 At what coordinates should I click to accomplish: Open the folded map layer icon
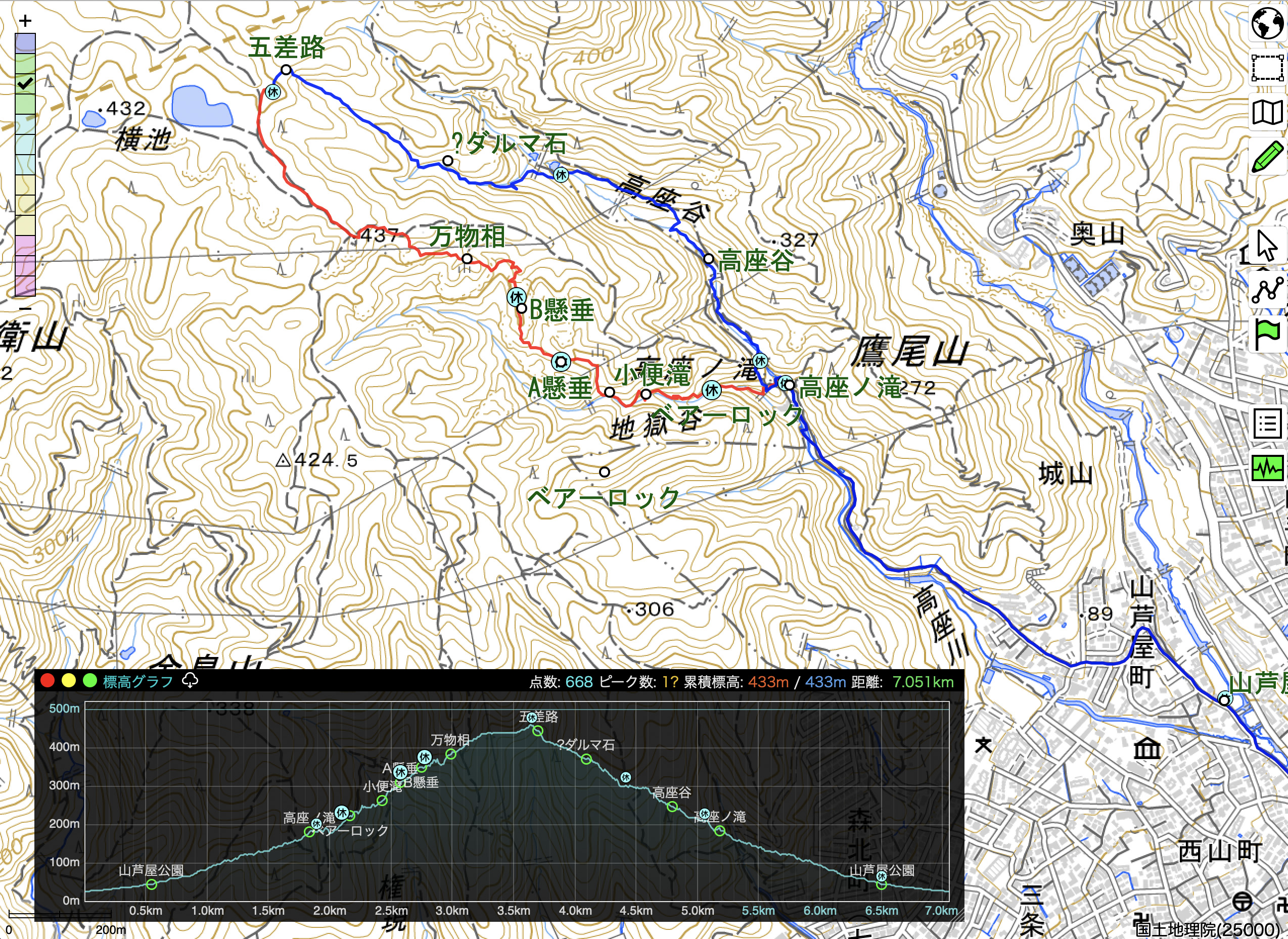[x=1267, y=112]
